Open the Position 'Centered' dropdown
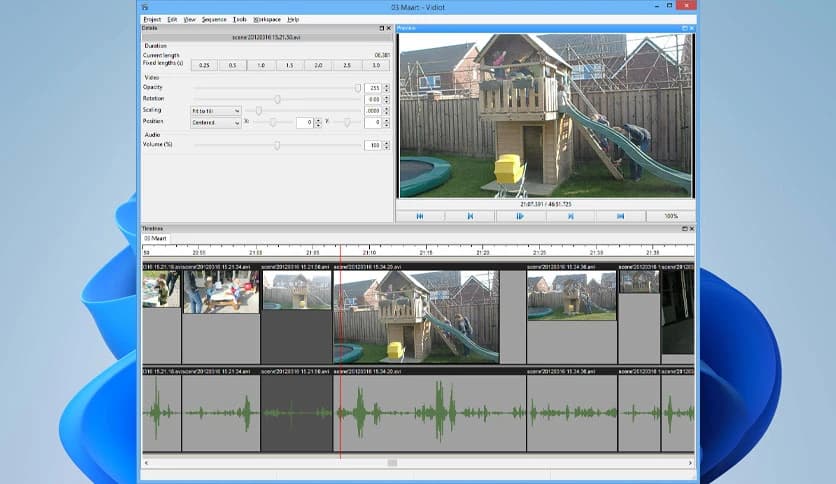This screenshot has height=484, width=836. (216, 123)
